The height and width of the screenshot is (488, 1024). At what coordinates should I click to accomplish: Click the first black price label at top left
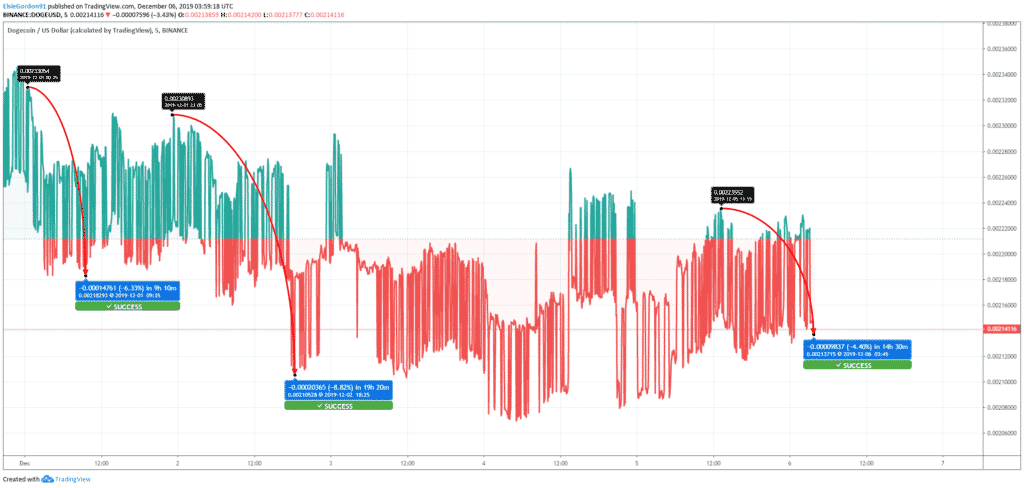click(39, 73)
